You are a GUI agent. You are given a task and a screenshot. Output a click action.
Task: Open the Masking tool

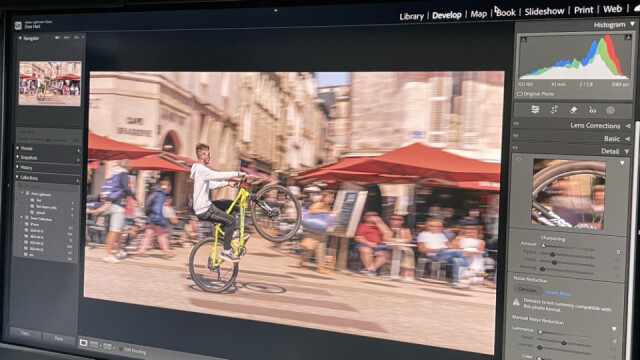pyautogui.click(x=611, y=110)
